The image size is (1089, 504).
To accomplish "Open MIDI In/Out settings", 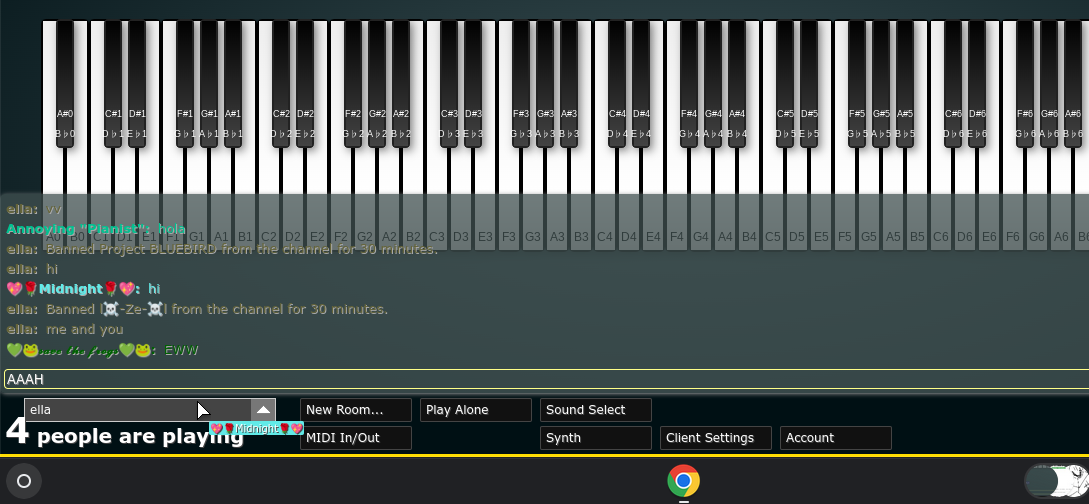I will click(356, 438).
